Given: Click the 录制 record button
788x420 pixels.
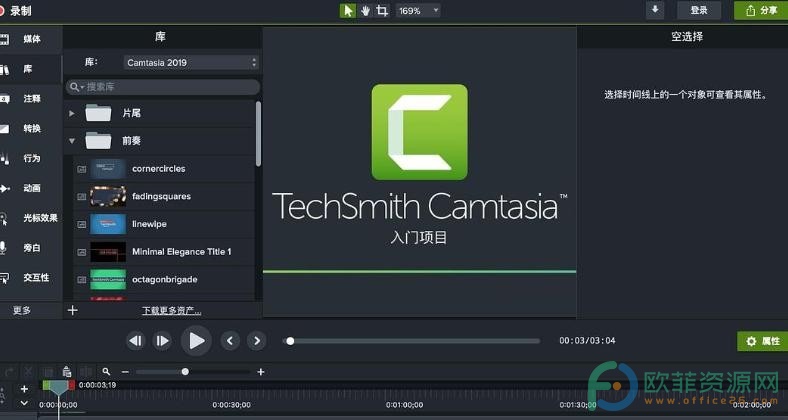Looking at the screenshot, I should [x=15, y=11].
